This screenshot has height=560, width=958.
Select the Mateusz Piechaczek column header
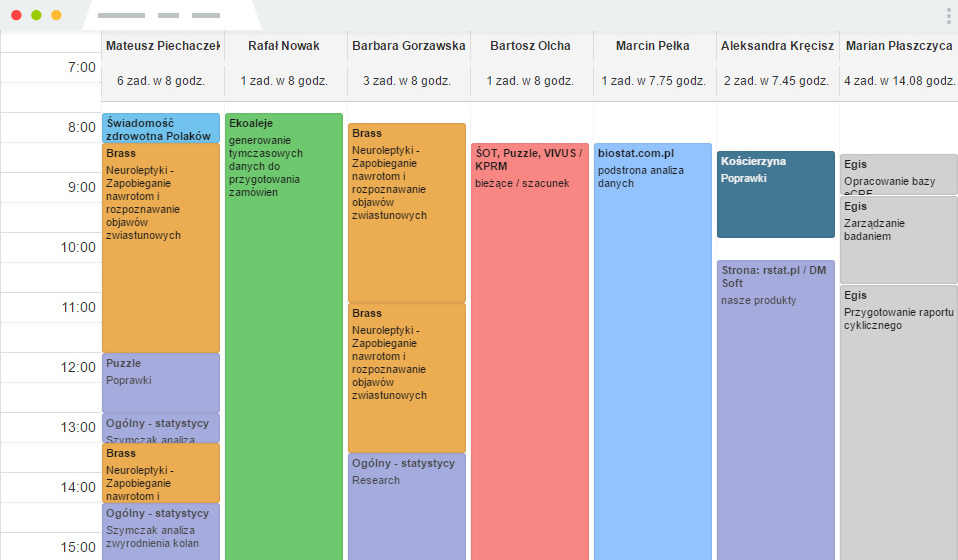point(163,46)
